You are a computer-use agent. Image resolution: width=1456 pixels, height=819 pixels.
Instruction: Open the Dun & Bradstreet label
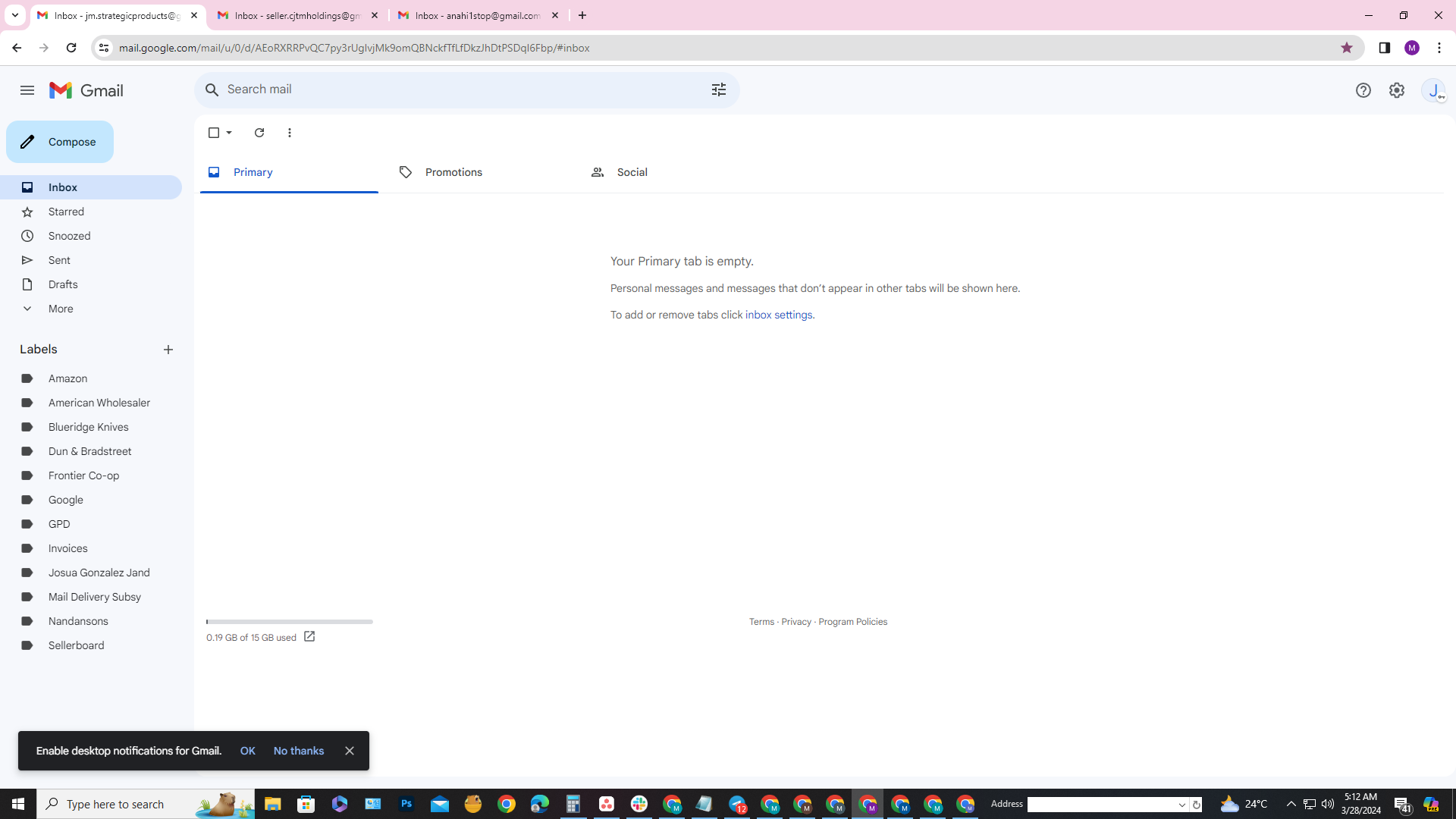click(x=91, y=451)
